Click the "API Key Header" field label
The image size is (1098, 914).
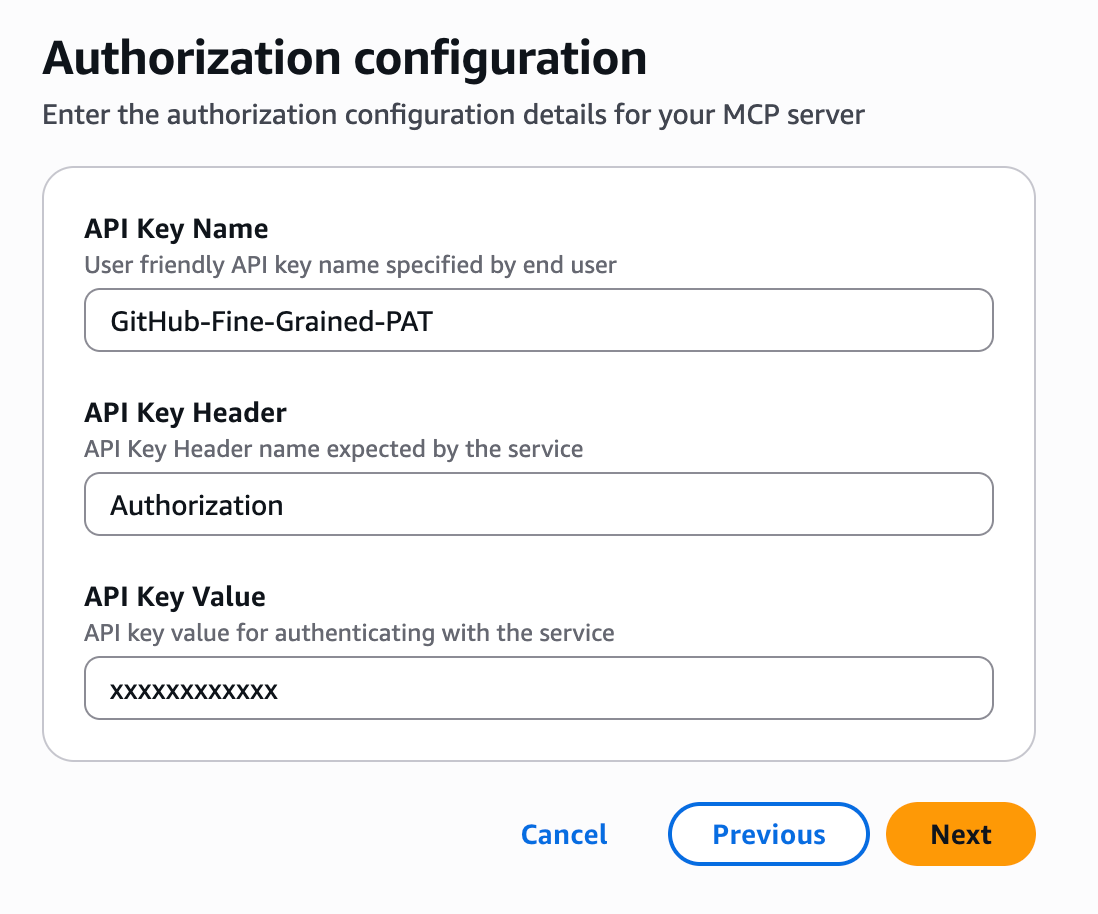pyautogui.click(x=185, y=413)
